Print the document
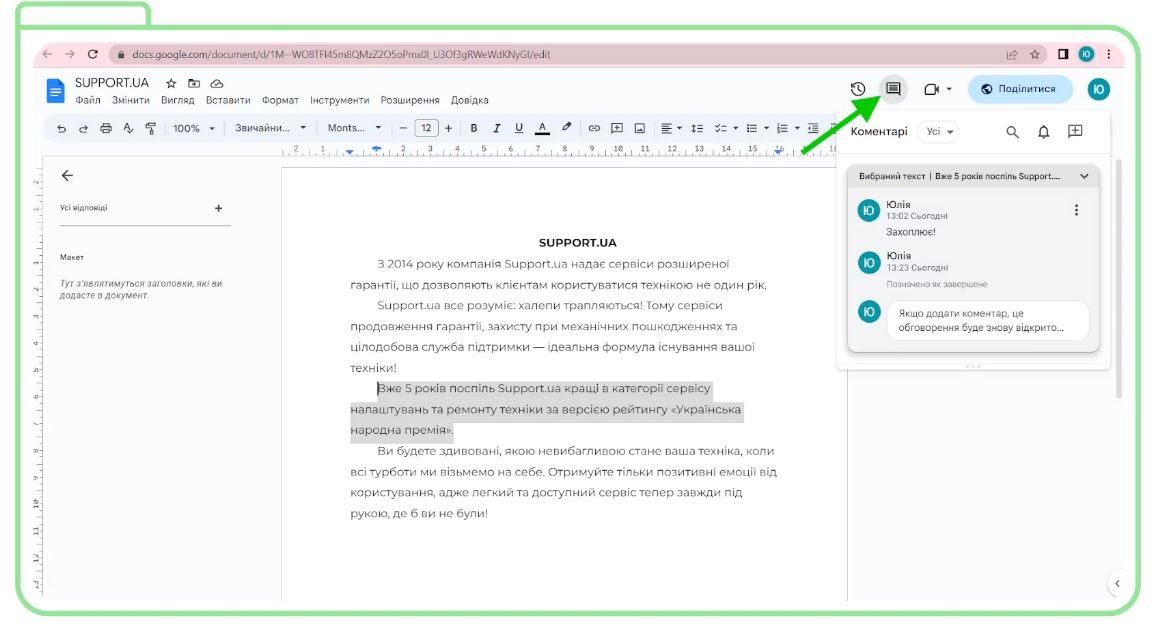Image resolution: width=1155 pixels, height=626 pixels. click(x=106, y=128)
